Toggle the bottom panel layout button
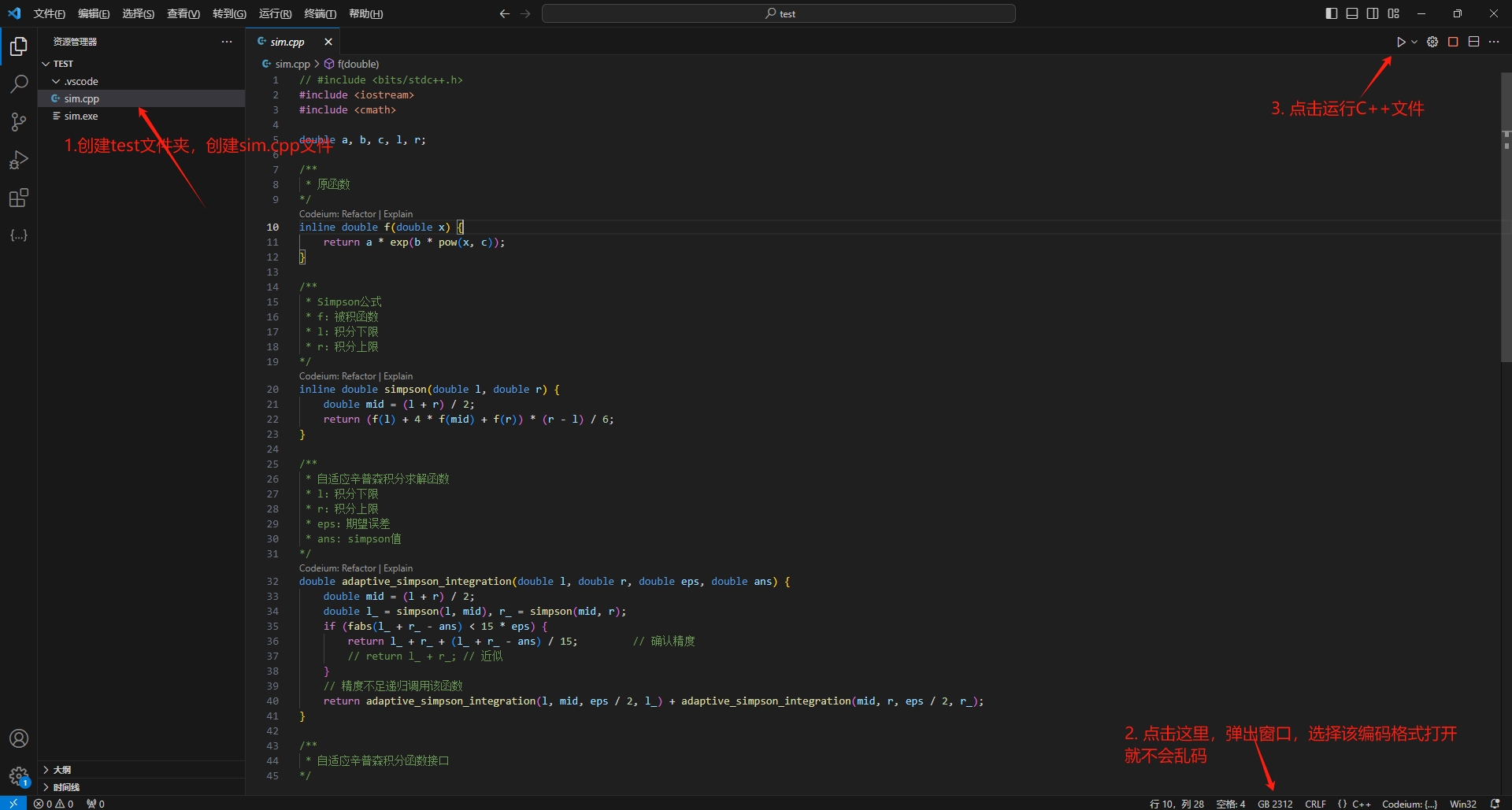The width and height of the screenshot is (1512, 810). click(1352, 13)
